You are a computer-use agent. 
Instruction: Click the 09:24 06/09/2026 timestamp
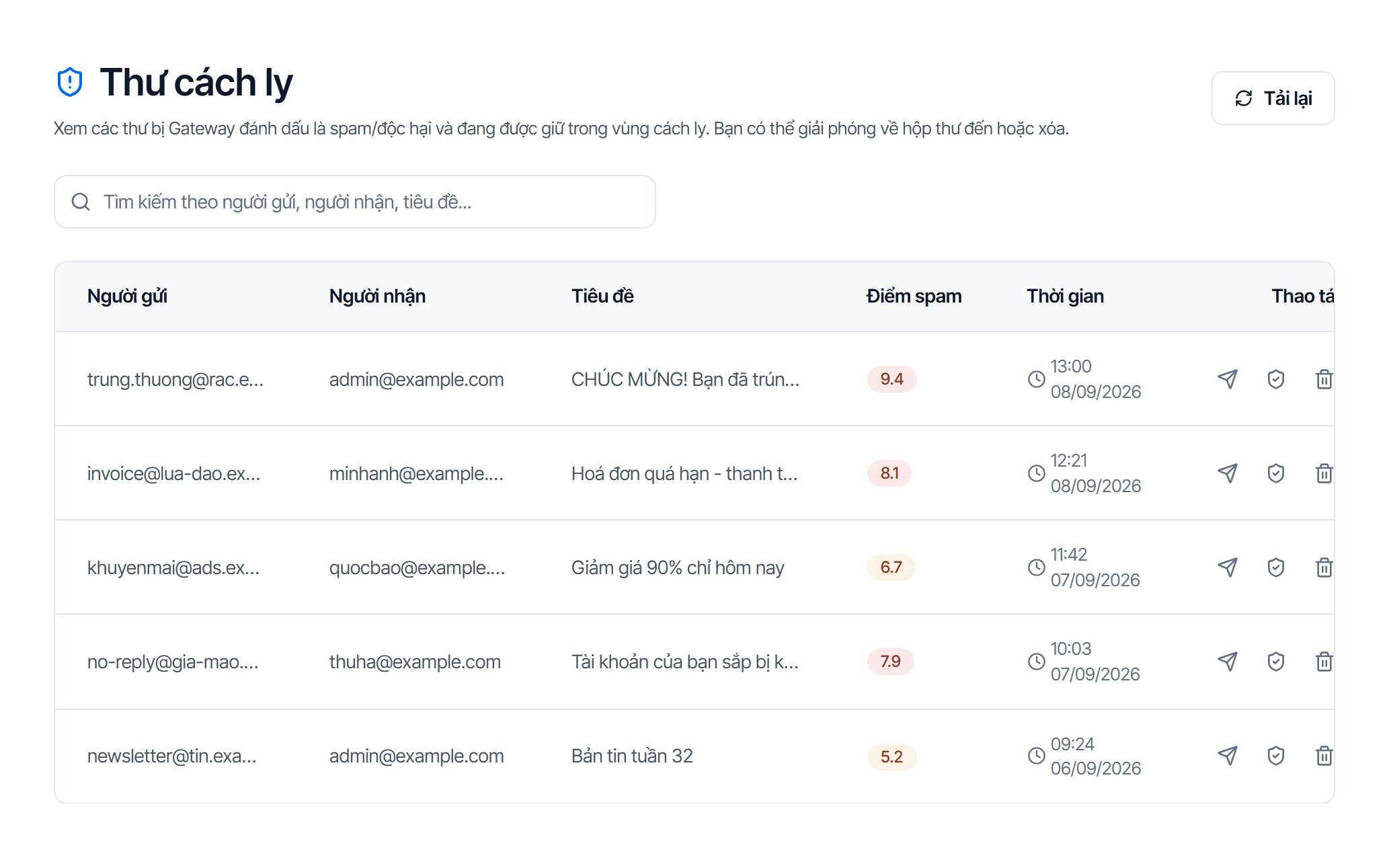pyautogui.click(x=1096, y=756)
